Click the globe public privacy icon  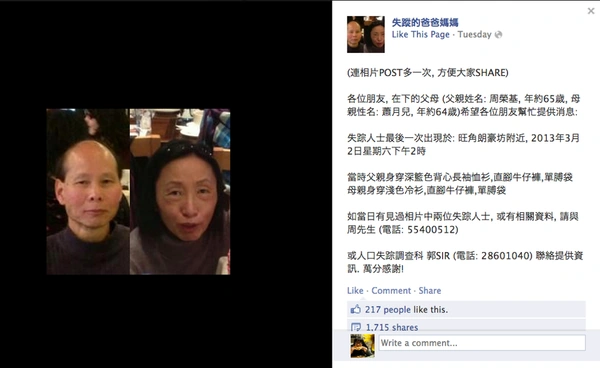[x=498, y=34]
